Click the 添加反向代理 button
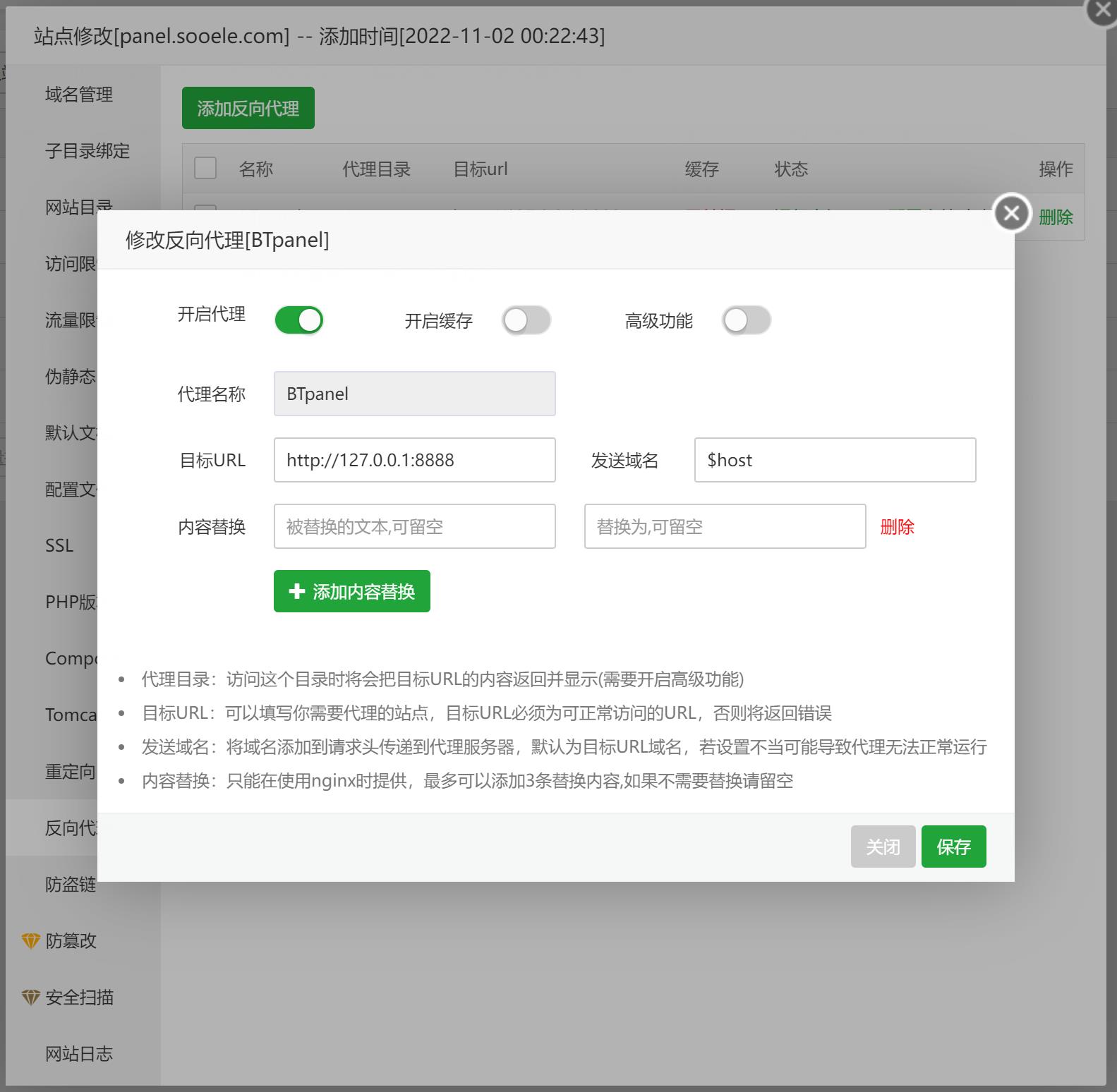The height and width of the screenshot is (1092, 1117). (248, 108)
